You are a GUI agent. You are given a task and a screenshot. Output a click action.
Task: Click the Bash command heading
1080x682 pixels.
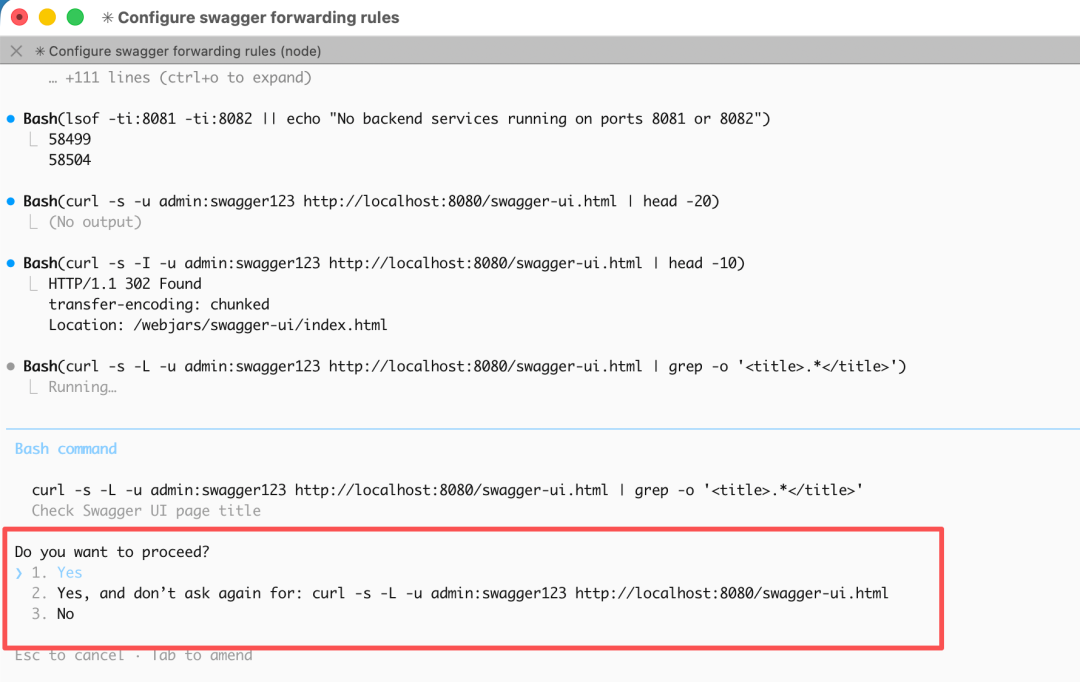[66, 448]
